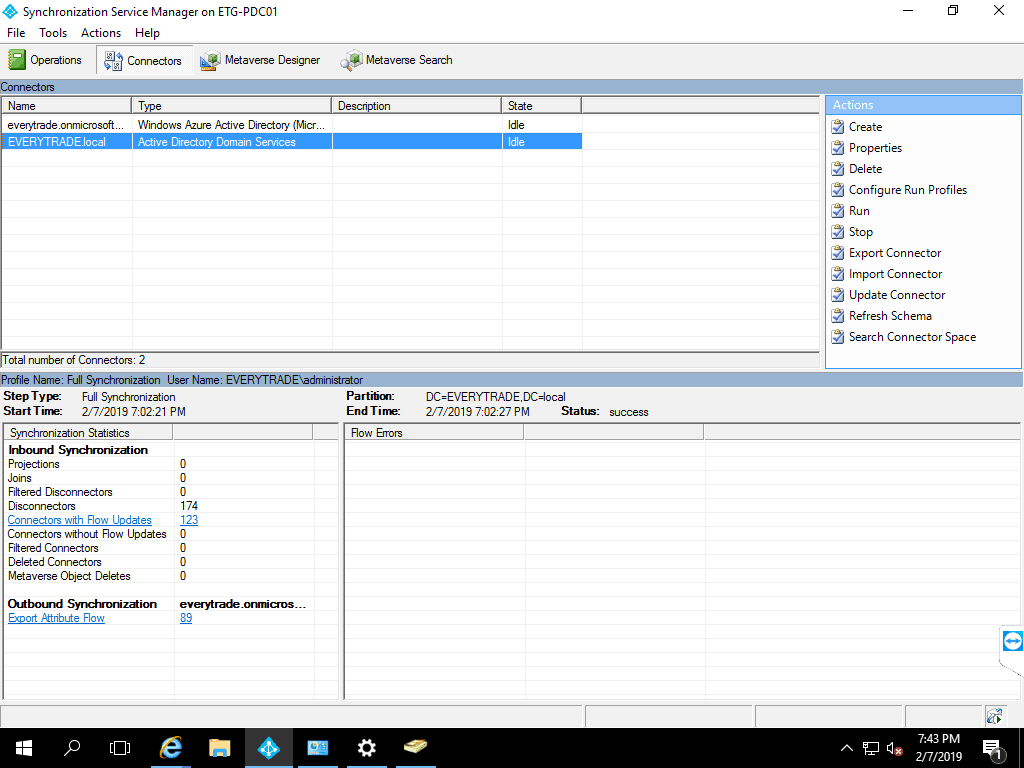Switch to the Connectors view

click(x=144, y=60)
